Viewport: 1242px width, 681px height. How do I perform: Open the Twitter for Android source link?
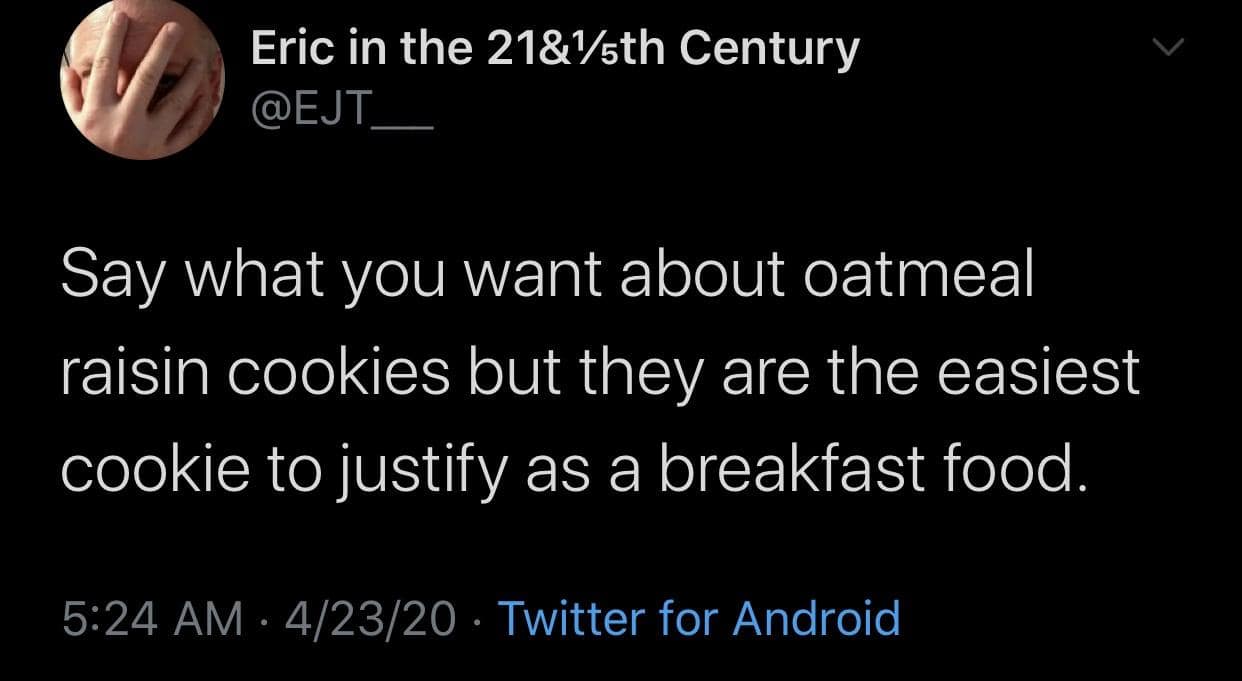(698, 617)
